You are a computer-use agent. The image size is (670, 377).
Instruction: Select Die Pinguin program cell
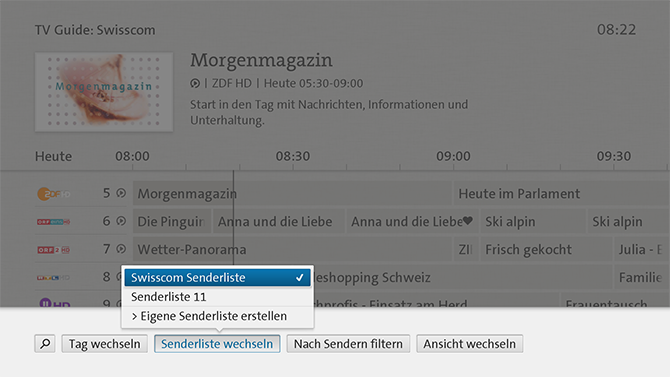pos(172,221)
